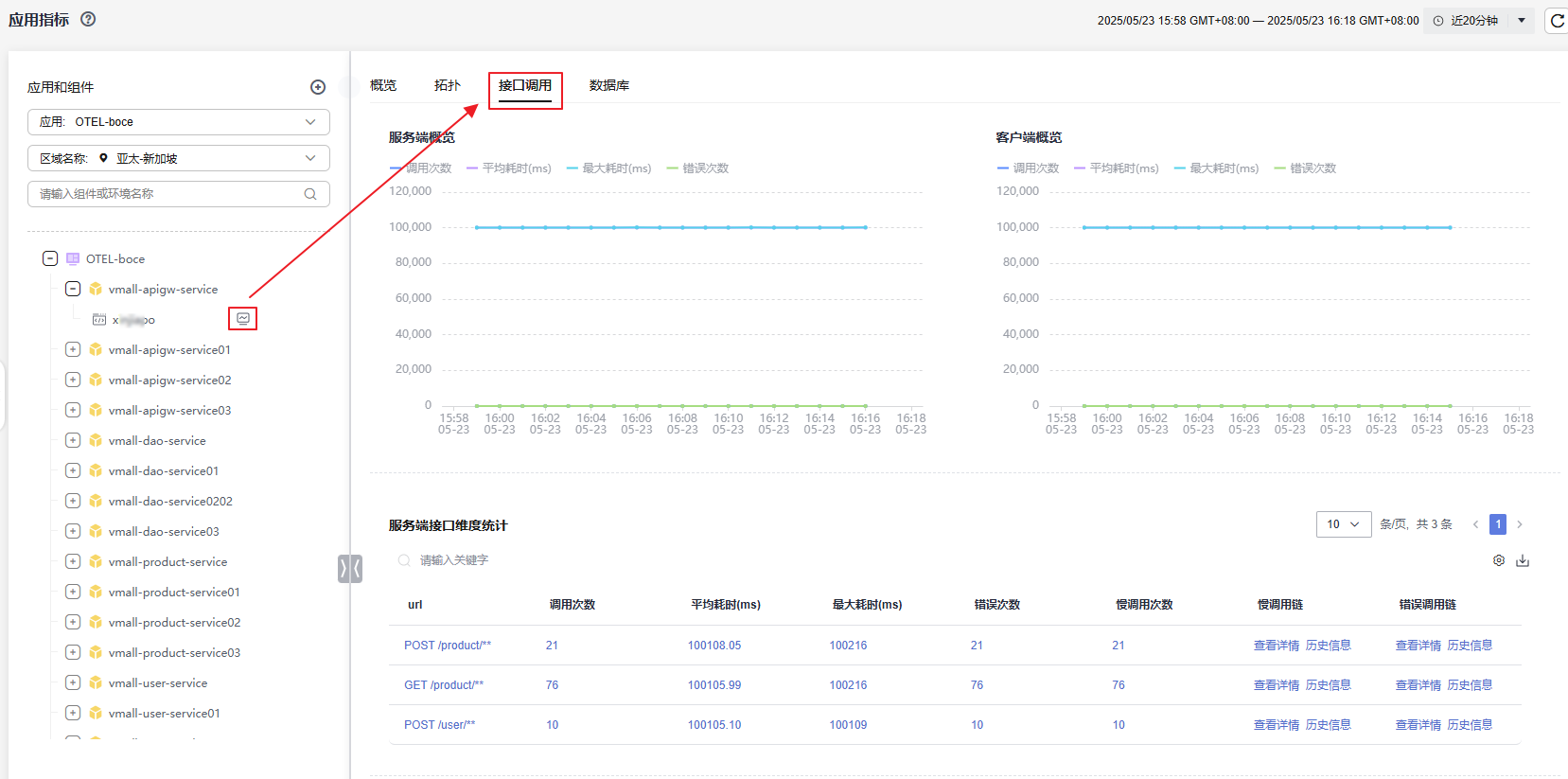Click 查看详情 under 错误调用链 for POST /user/**

coord(1418,725)
